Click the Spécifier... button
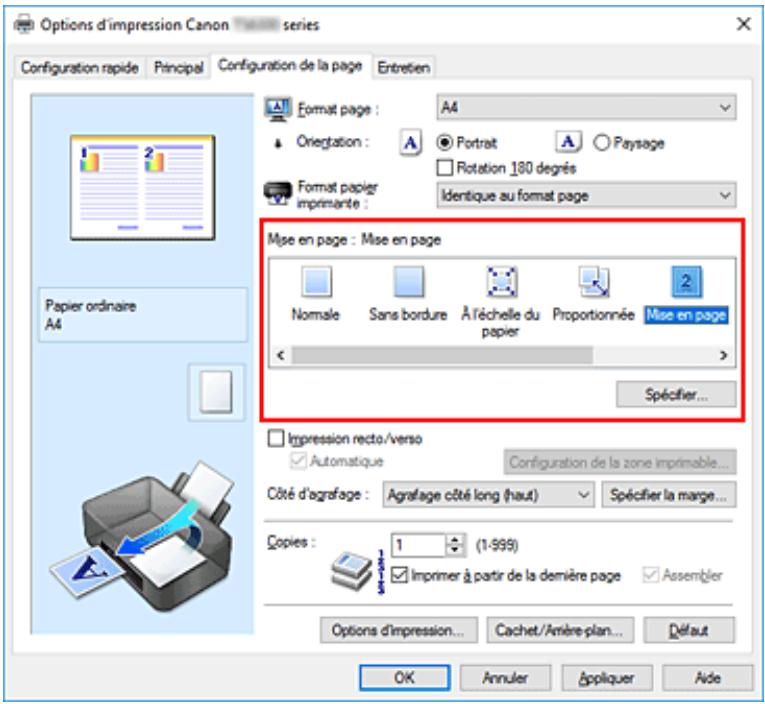The height and width of the screenshot is (704, 765). [x=676, y=394]
